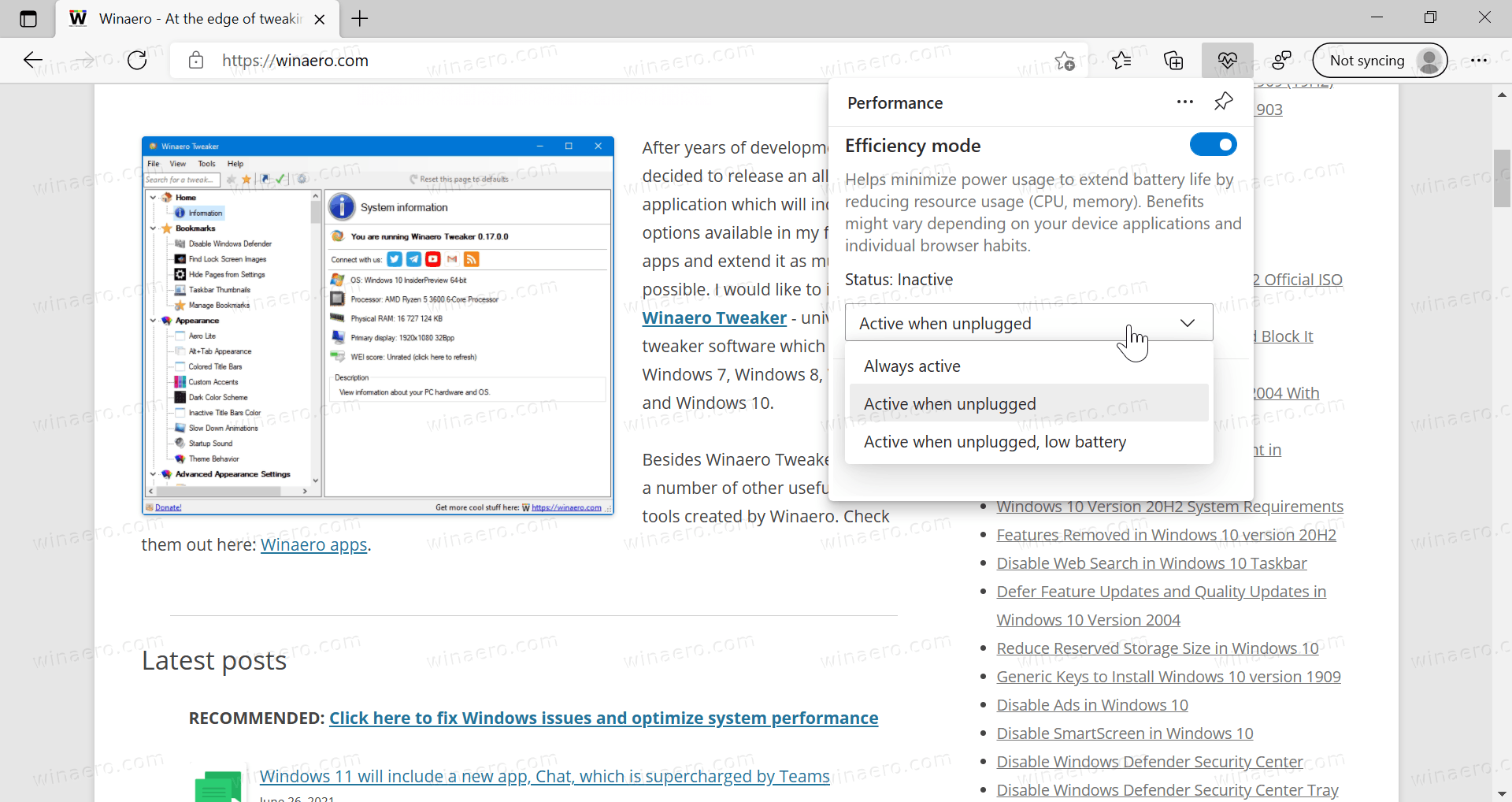1512x802 pixels.
Task: Open the Winaero Tweaker link
Action: pyautogui.click(x=714, y=318)
